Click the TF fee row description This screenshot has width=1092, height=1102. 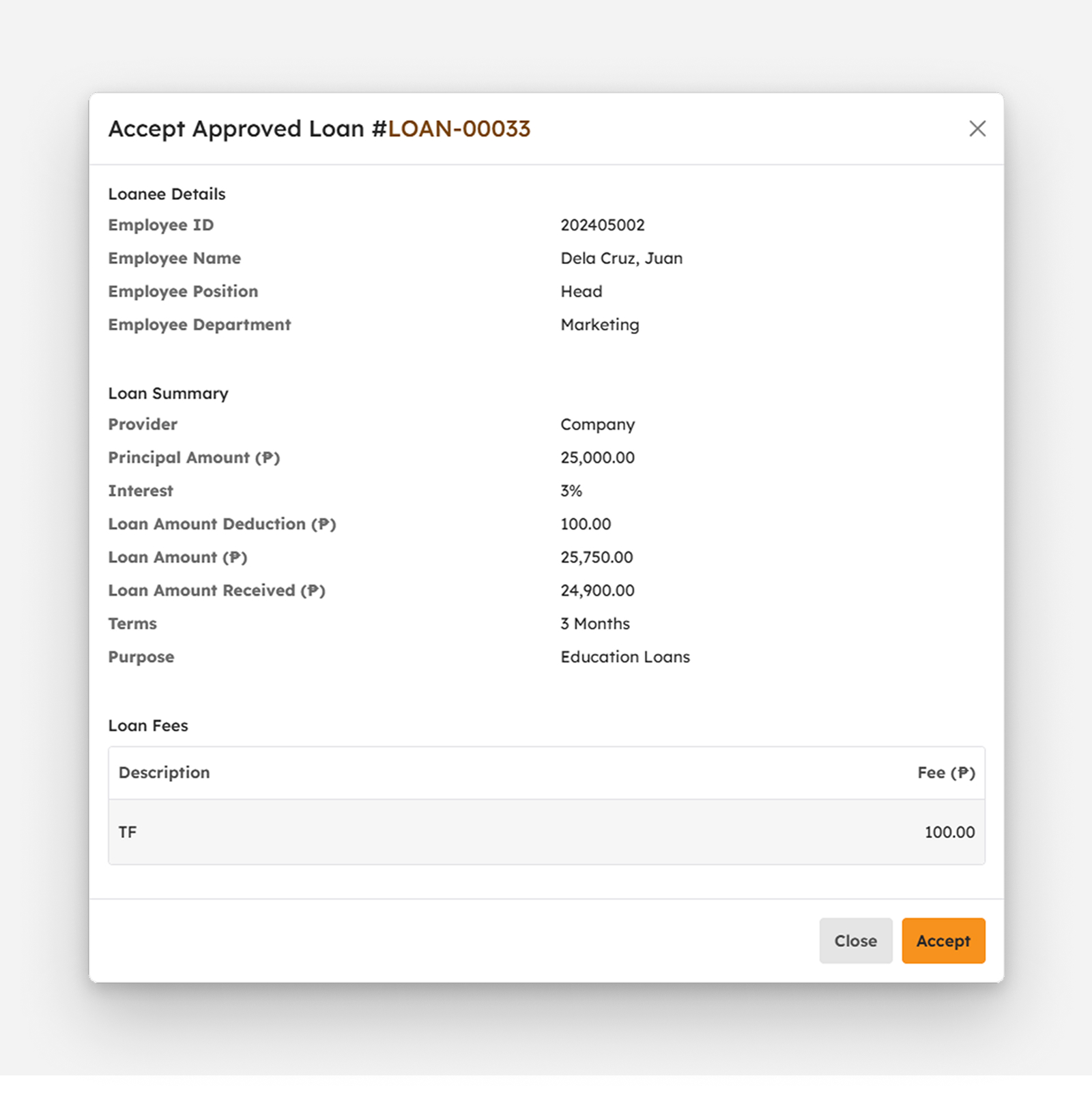[128, 832]
